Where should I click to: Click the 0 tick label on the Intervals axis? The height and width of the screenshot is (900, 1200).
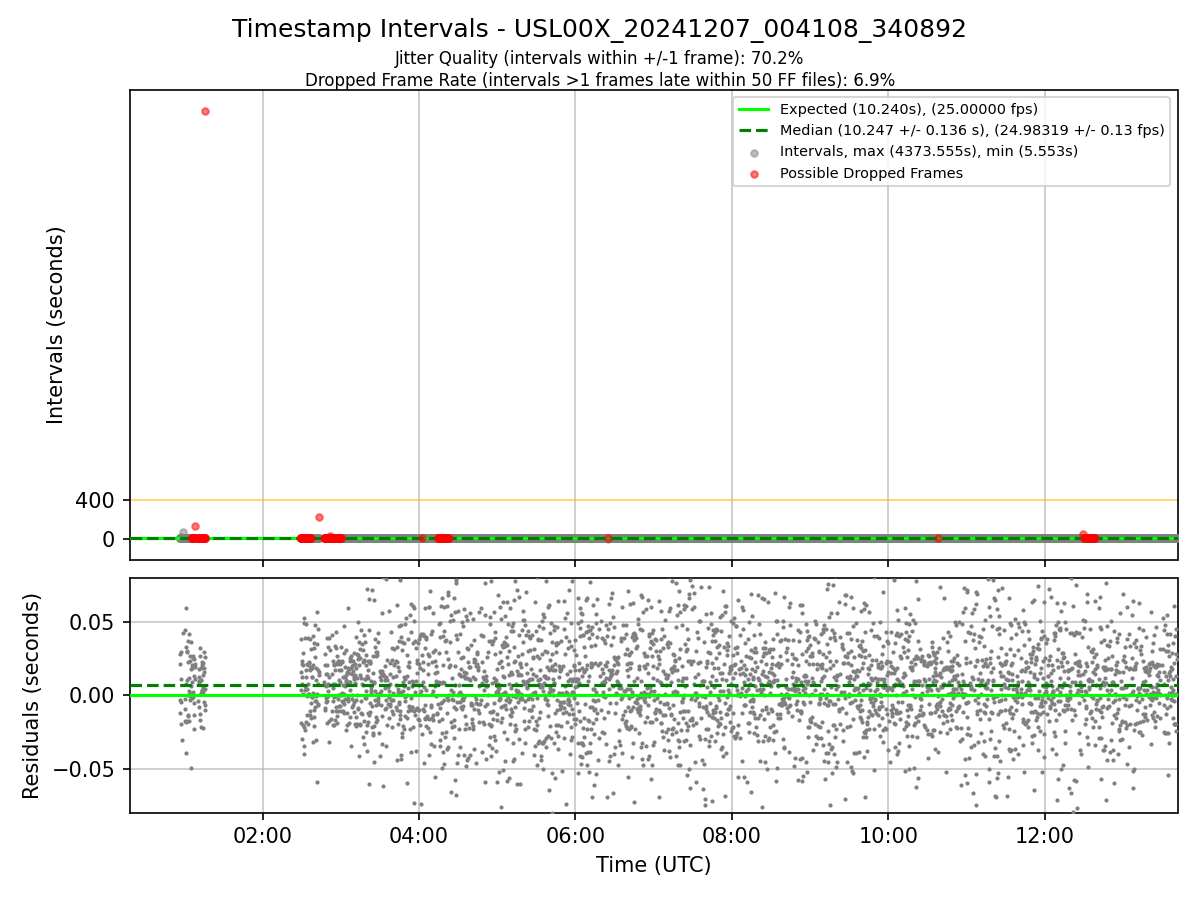109,539
